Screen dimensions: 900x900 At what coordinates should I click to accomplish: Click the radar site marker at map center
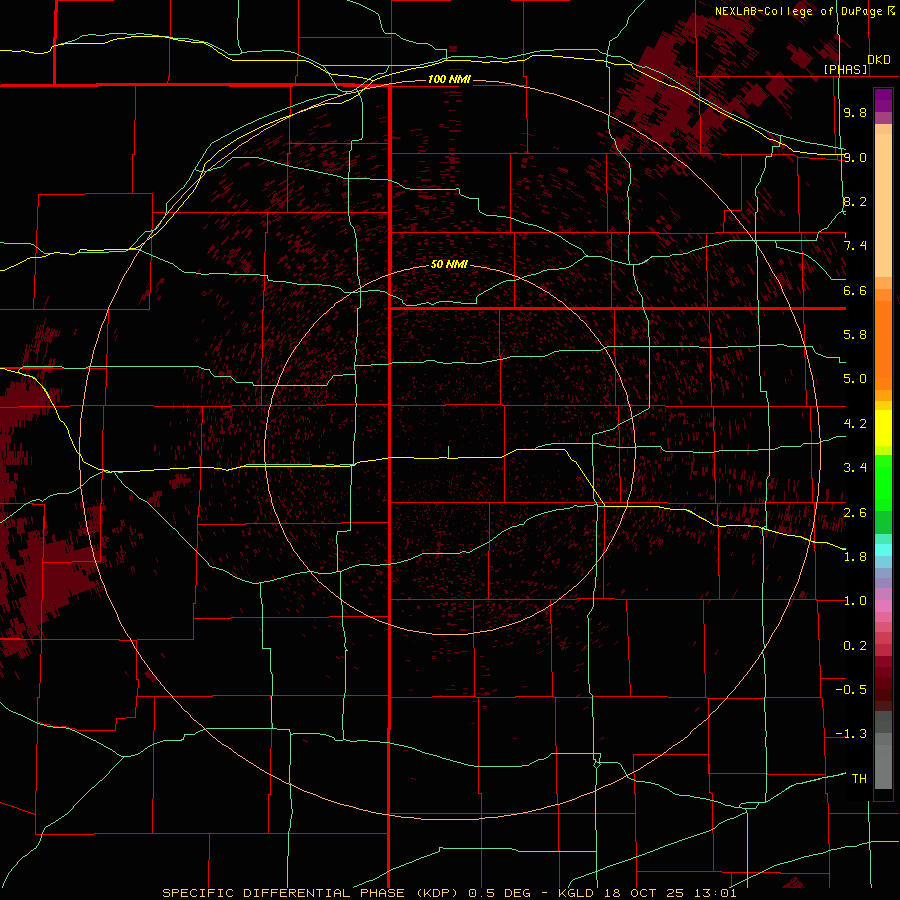coord(449,452)
